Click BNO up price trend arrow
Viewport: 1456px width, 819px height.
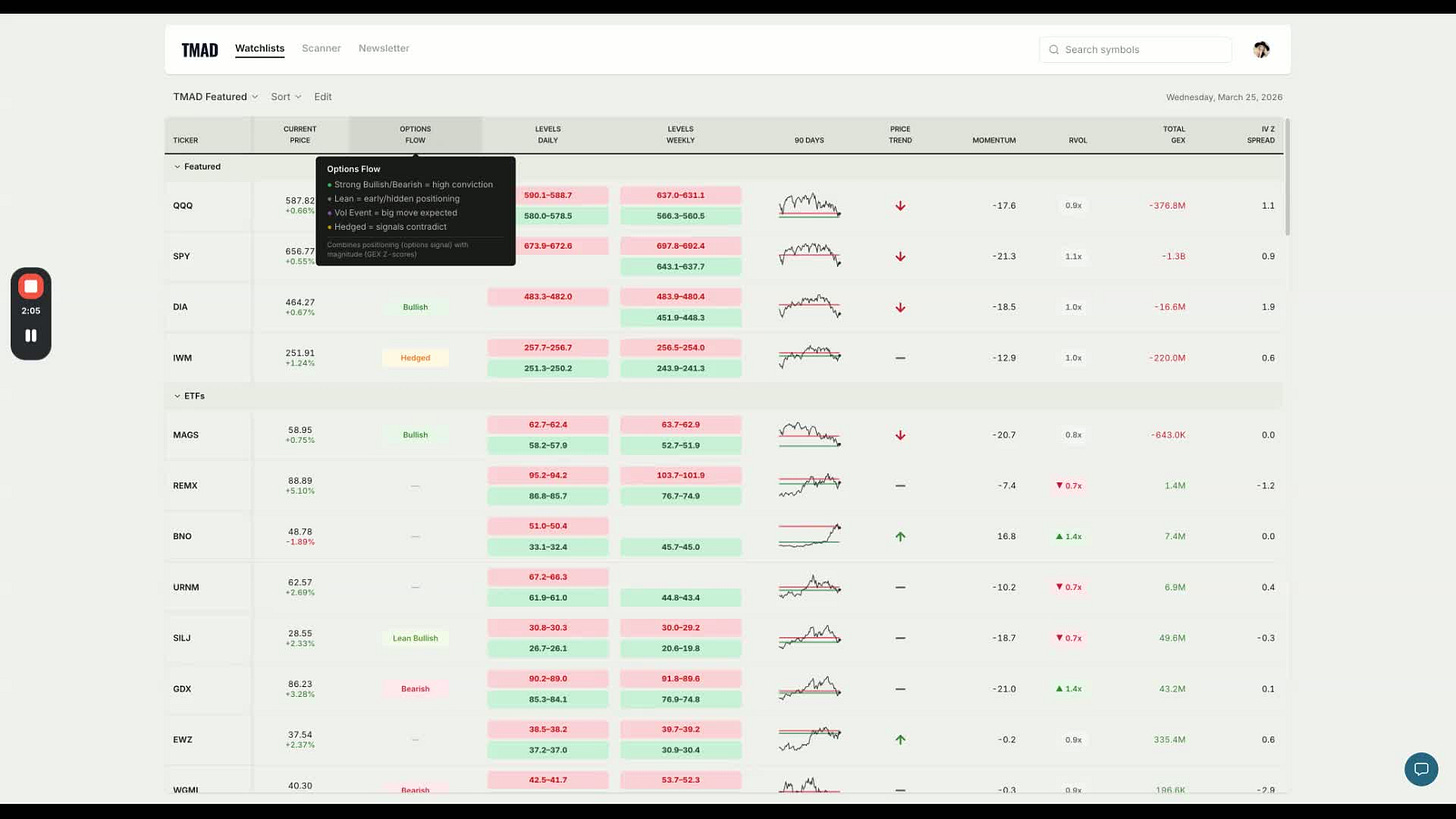pyautogui.click(x=900, y=537)
